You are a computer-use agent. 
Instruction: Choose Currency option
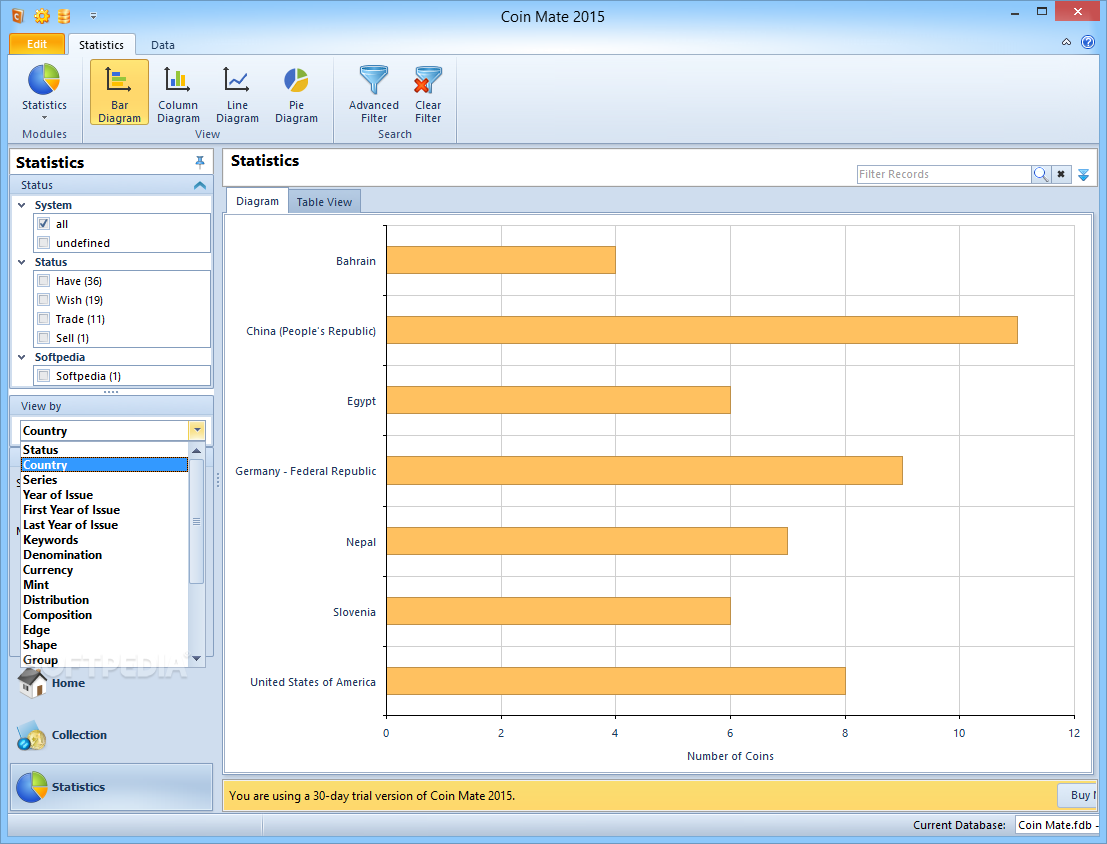[x=104, y=570]
